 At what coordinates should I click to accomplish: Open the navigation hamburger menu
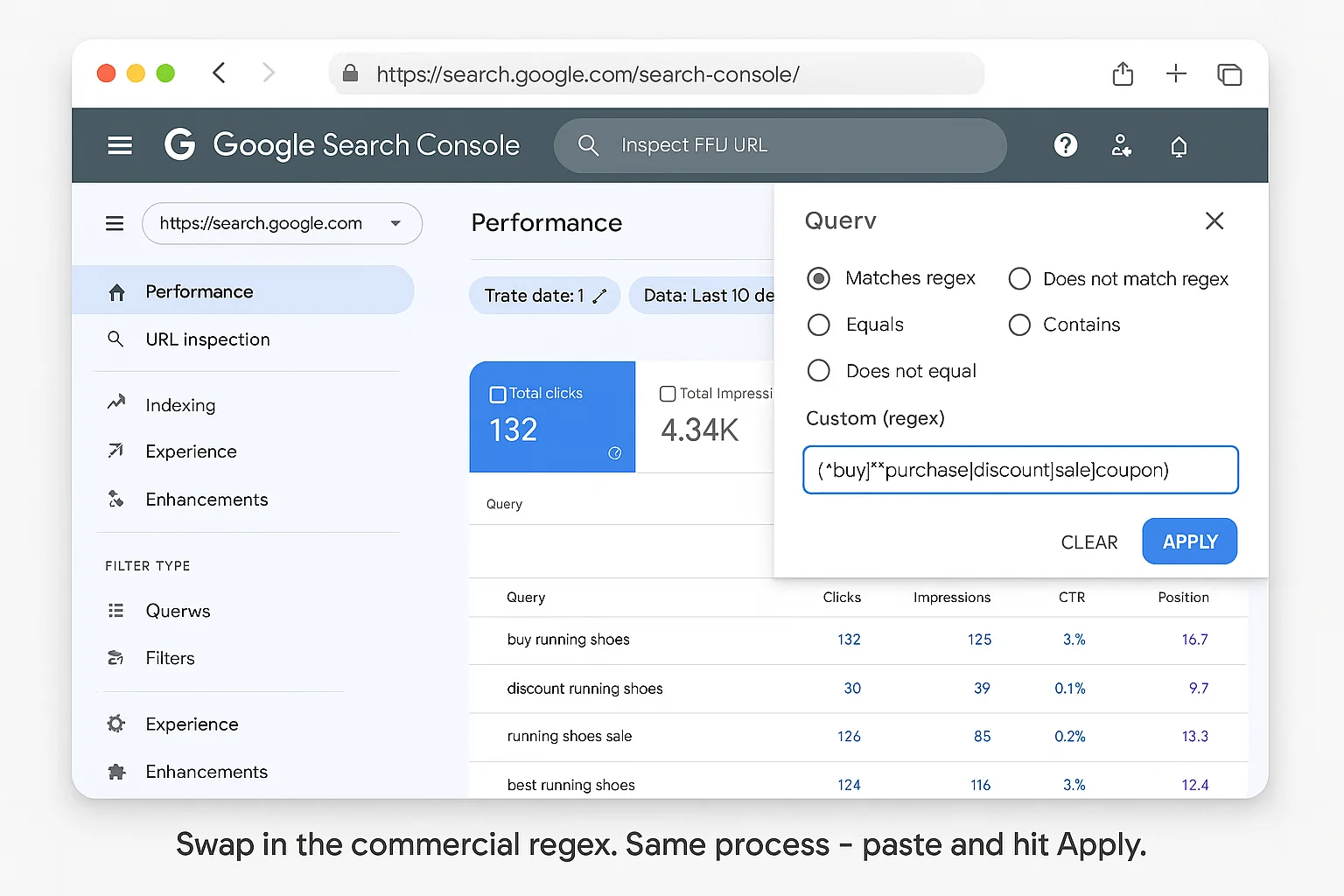click(x=119, y=145)
